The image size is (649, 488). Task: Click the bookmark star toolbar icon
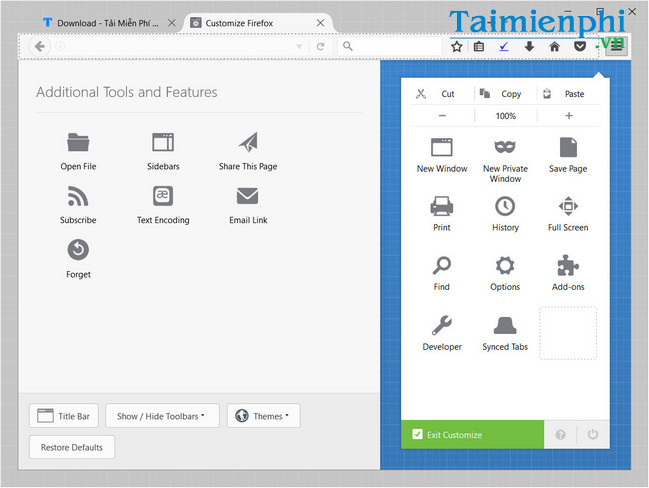[457, 46]
